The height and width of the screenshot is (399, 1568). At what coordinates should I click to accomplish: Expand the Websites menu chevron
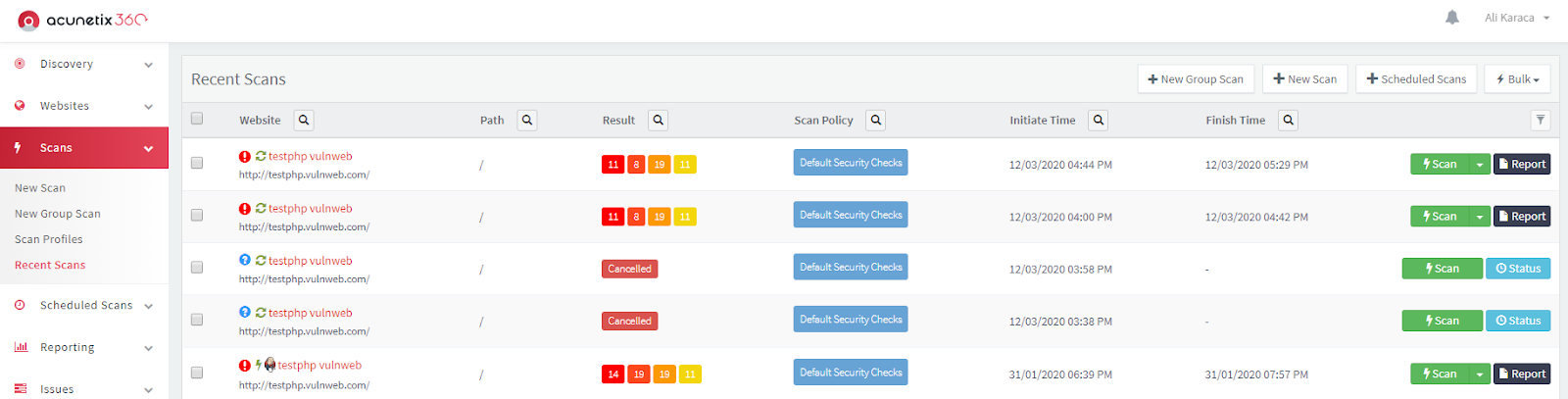click(x=149, y=107)
